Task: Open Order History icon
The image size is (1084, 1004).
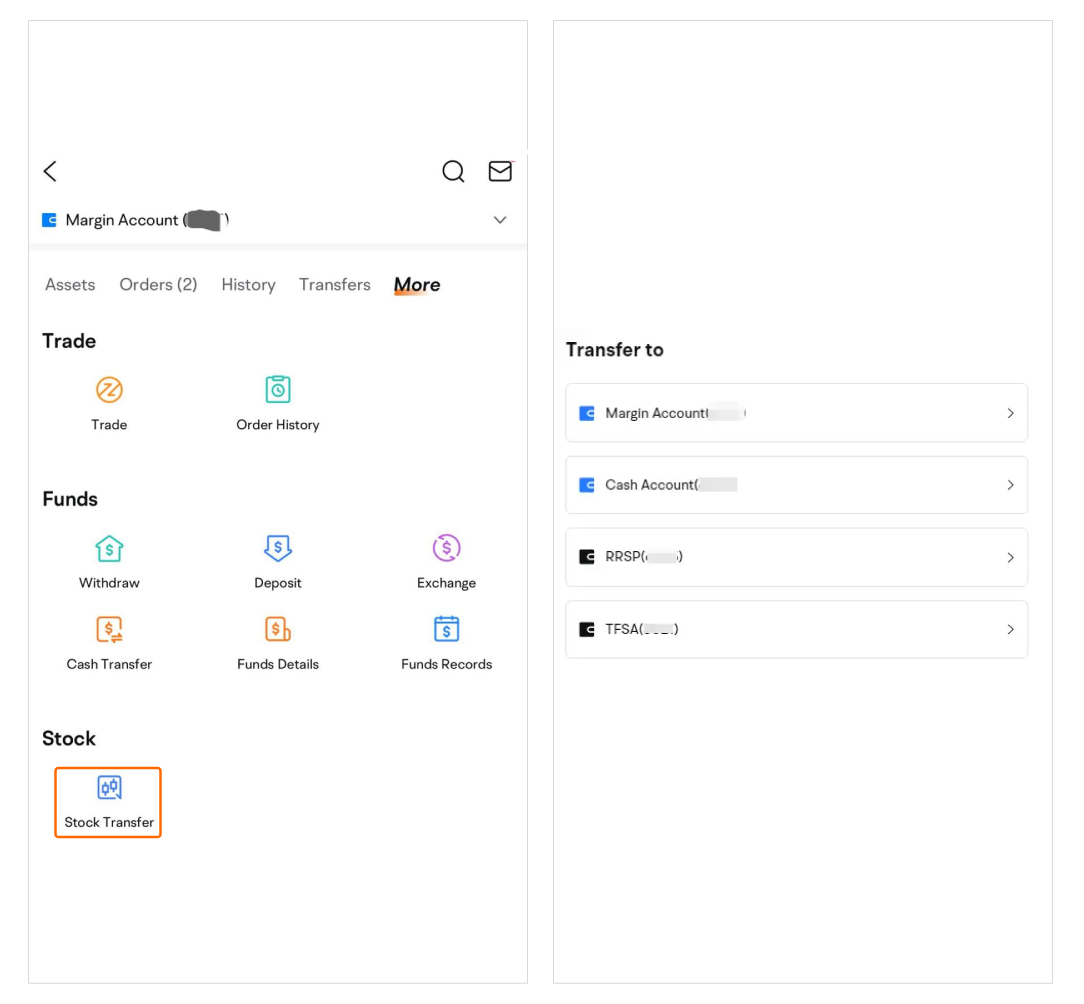Action: click(x=277, y=390)
